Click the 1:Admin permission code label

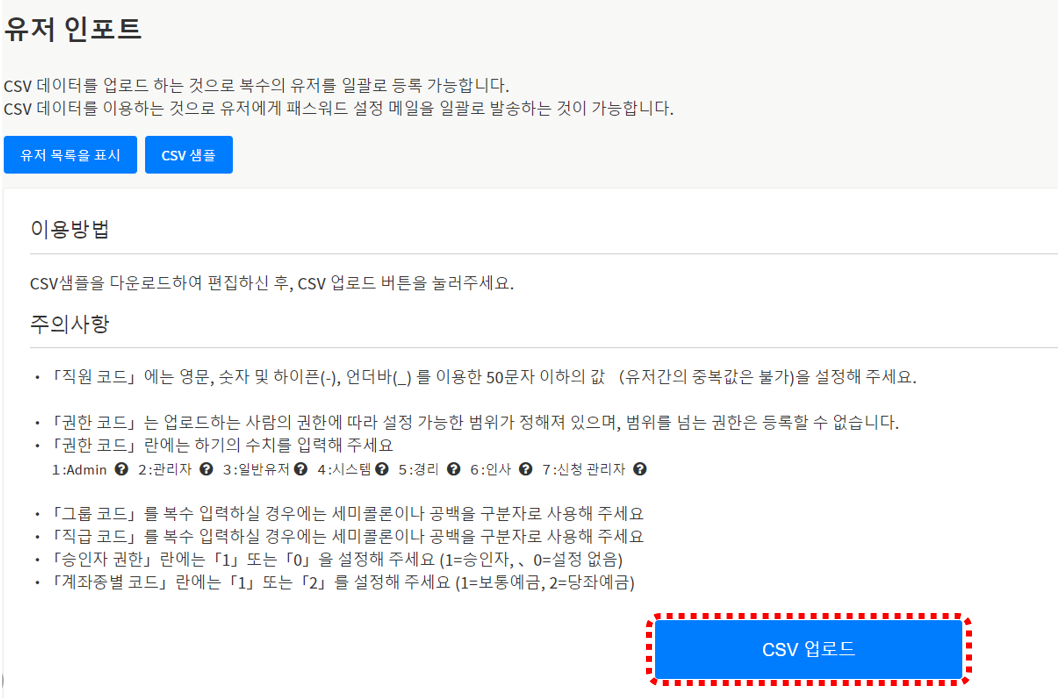click(x=81, y=469)
